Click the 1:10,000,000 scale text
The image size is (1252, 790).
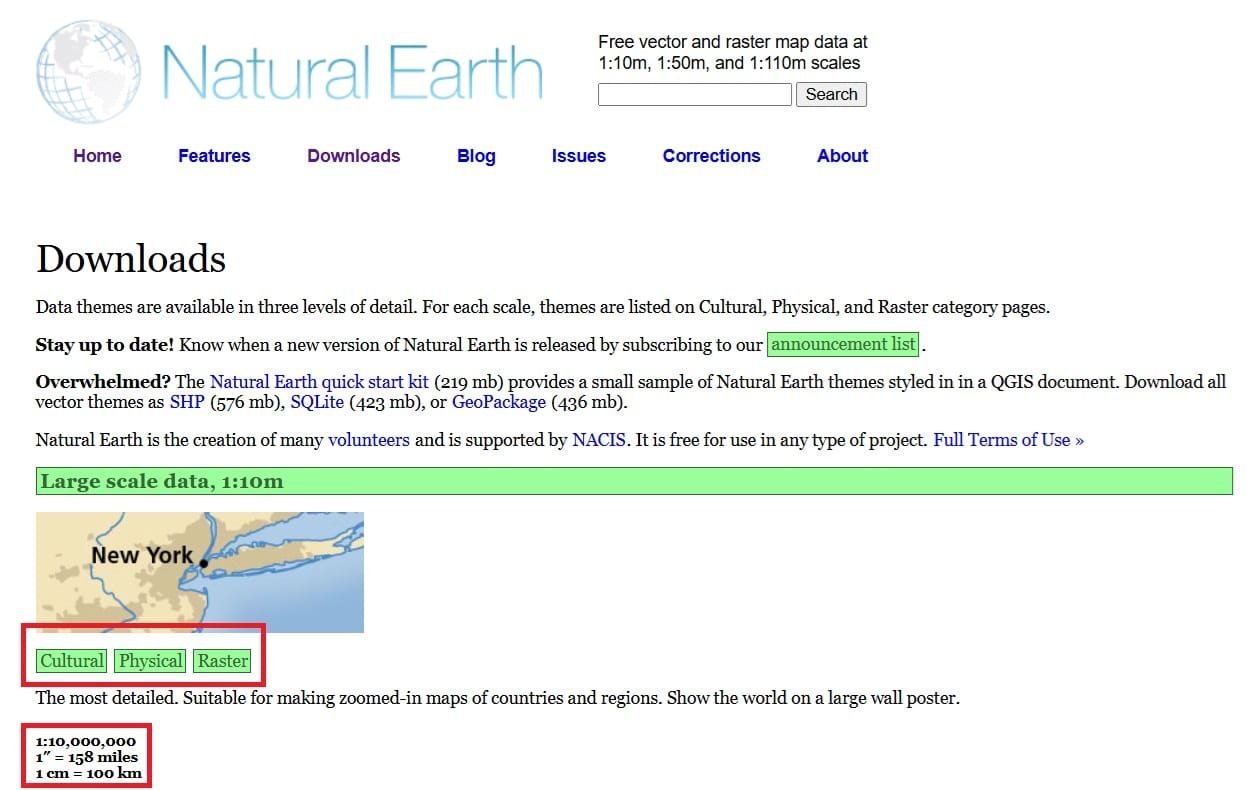[86, 742]
